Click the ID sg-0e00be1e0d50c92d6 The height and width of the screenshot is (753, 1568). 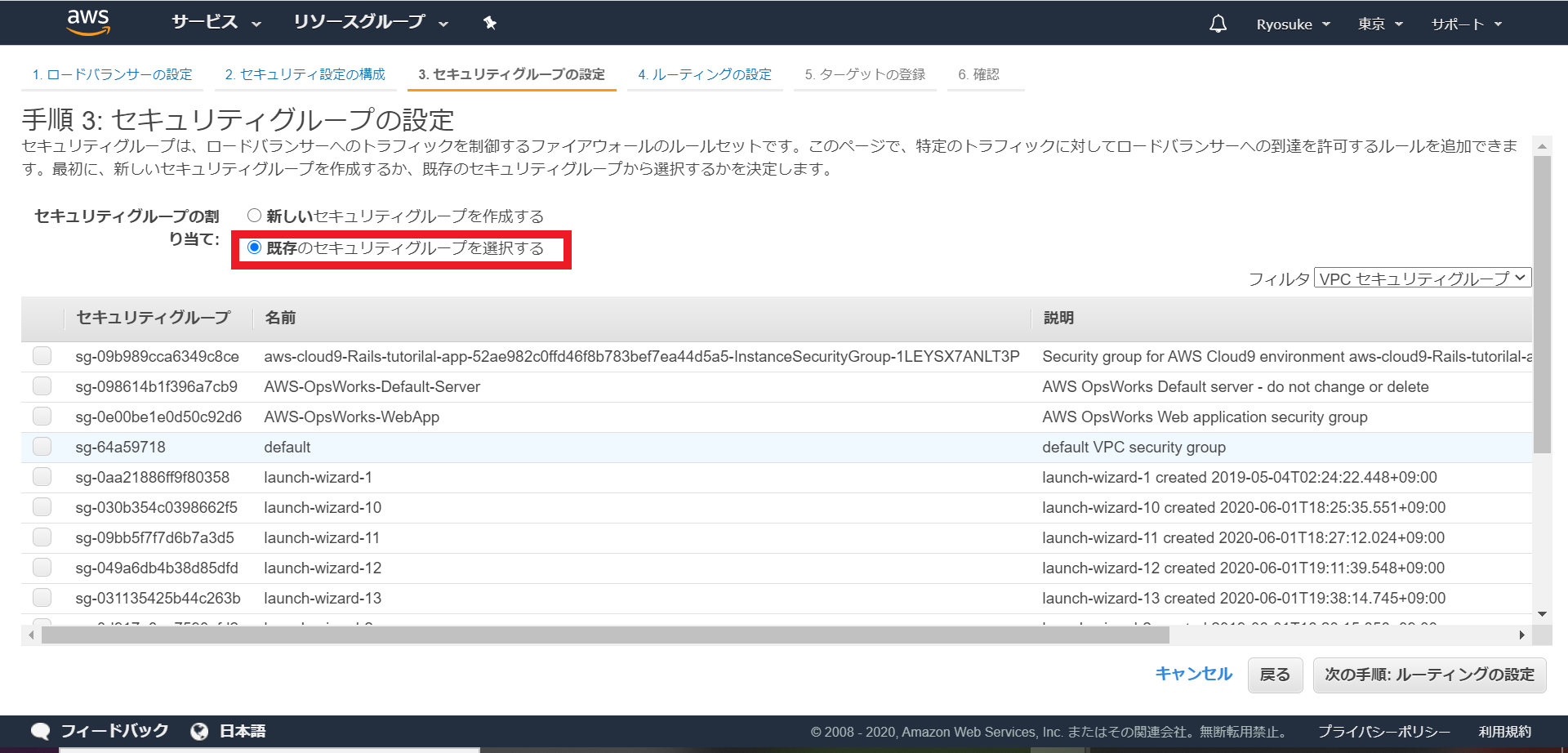coord(158,417)
